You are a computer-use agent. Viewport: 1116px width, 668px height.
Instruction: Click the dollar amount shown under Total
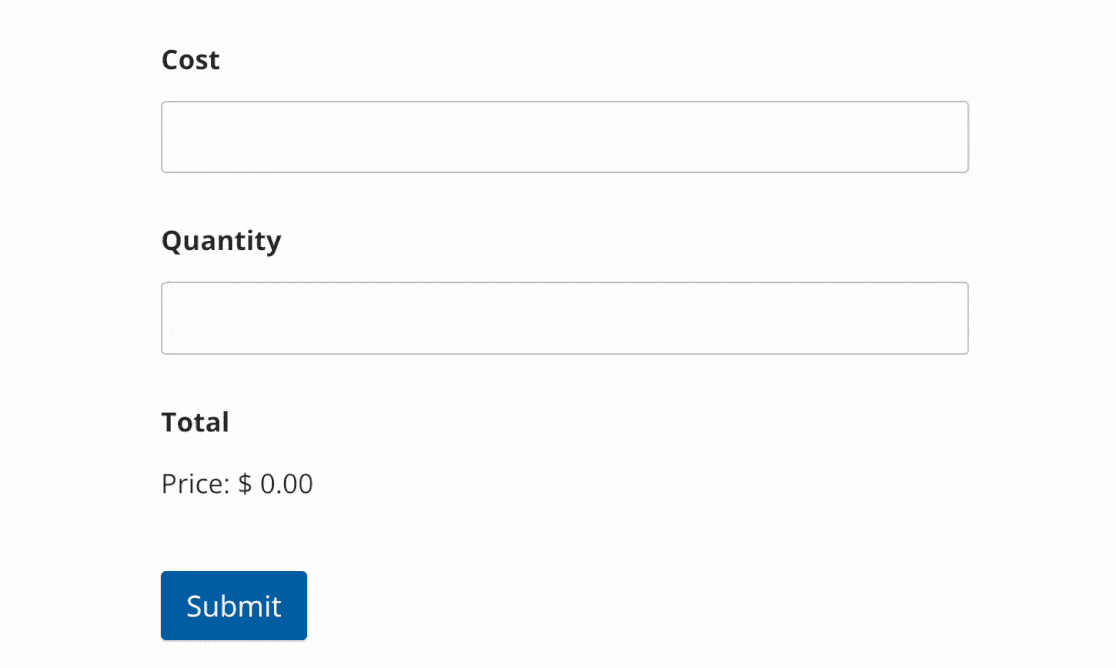[282, 483]
